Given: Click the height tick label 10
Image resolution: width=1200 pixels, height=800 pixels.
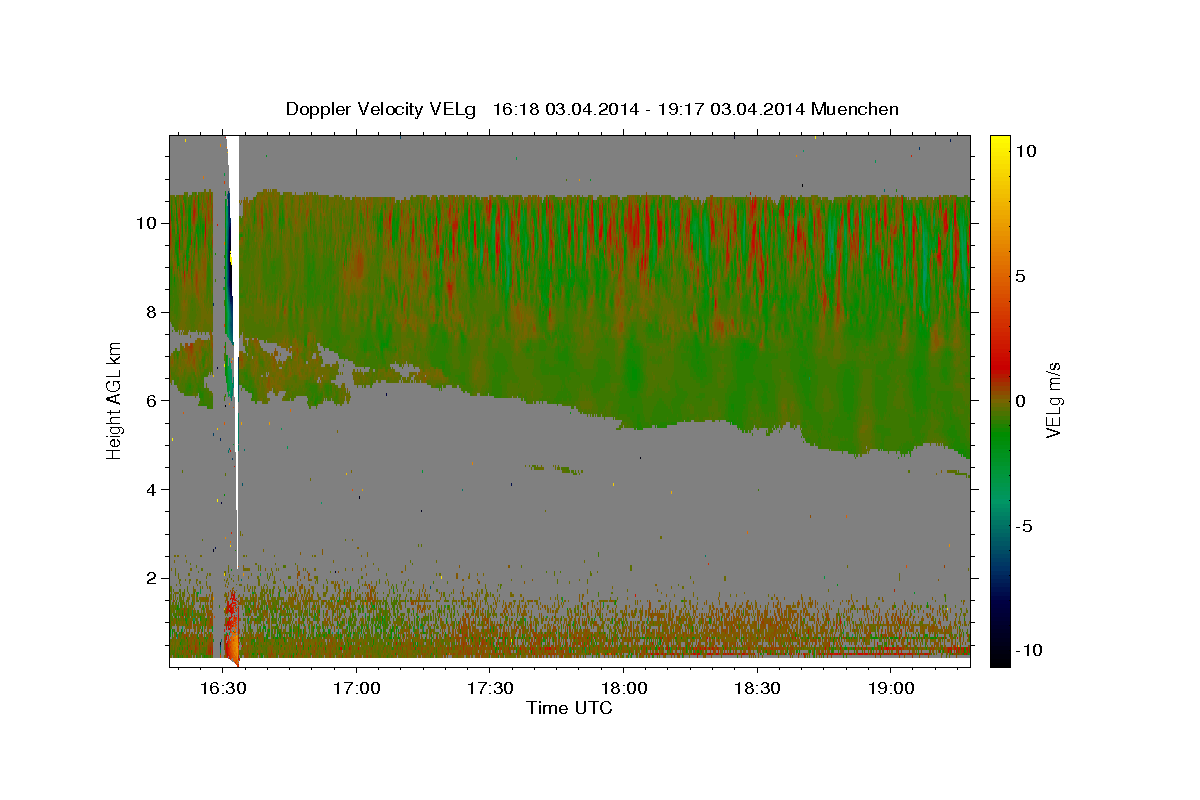Looking at the screenshot, I should (148, 223).
